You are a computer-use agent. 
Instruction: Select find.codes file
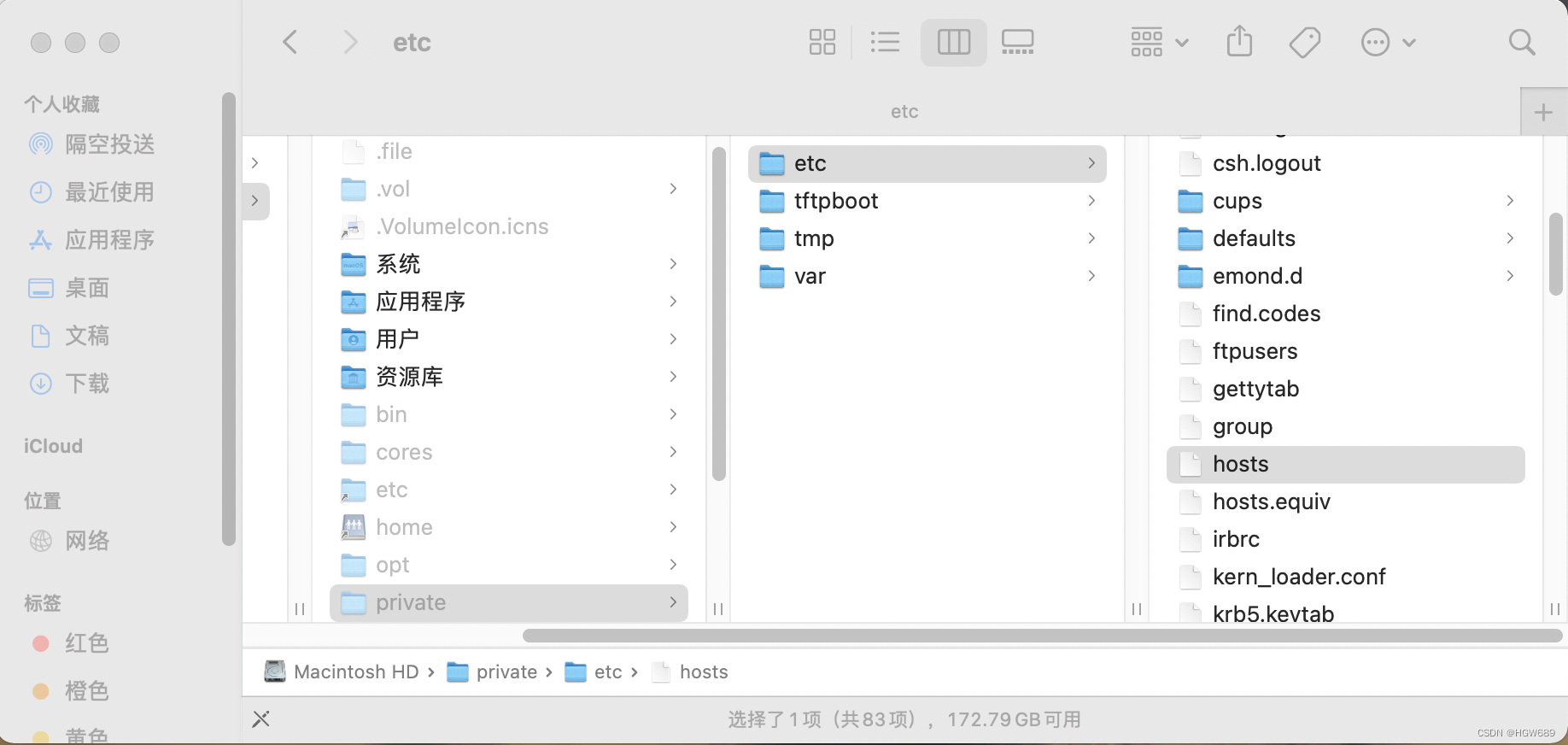click(x=1346, y=314)
